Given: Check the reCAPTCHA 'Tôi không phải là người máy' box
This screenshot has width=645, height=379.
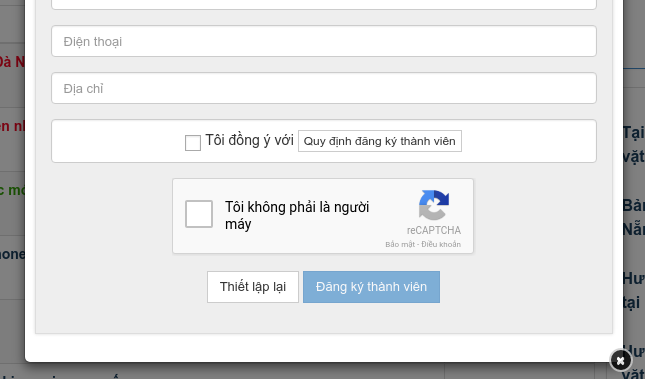Looking at the screenshot, I should 199,214.
